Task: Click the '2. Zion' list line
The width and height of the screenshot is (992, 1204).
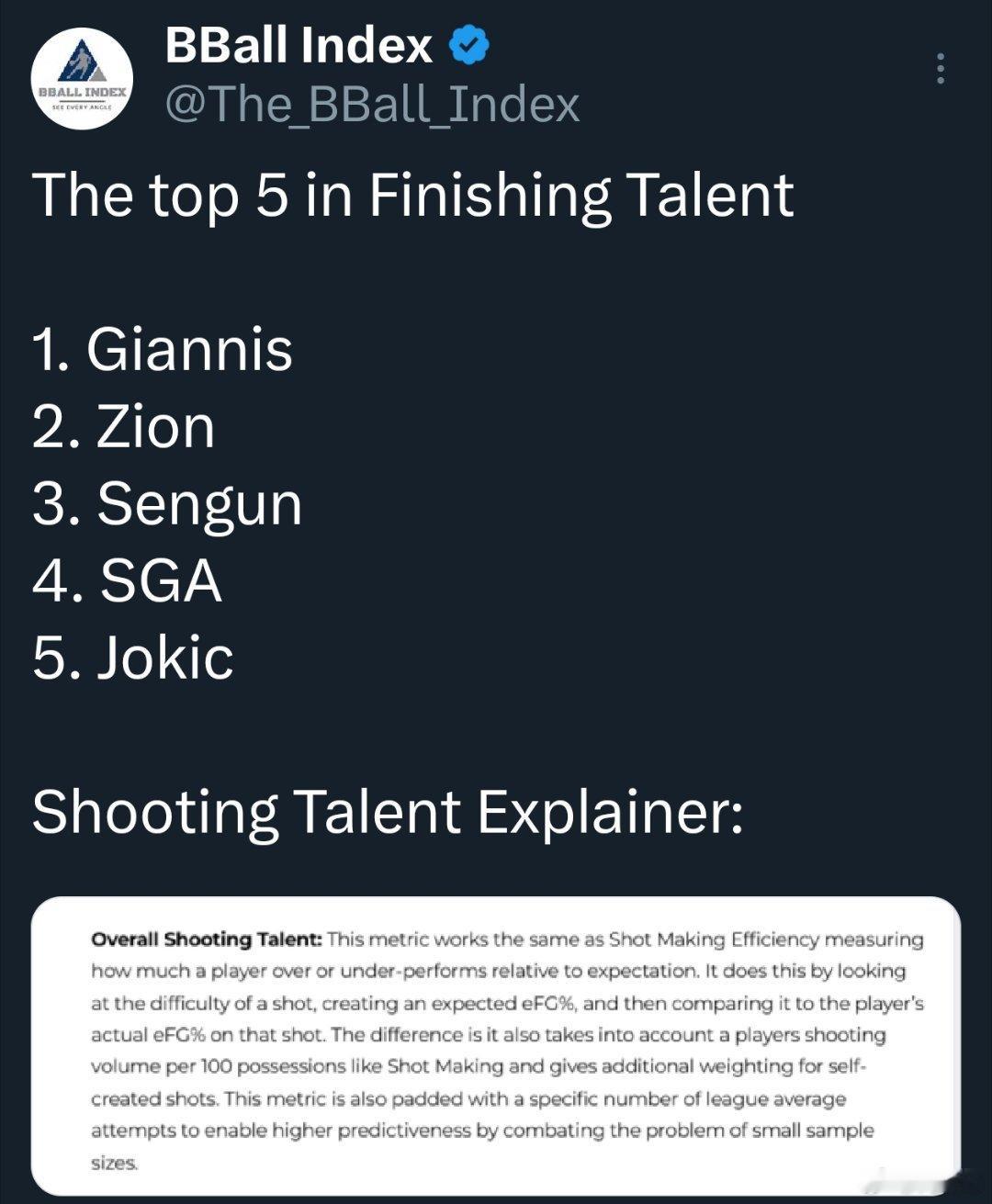Action: click(123, 427)
